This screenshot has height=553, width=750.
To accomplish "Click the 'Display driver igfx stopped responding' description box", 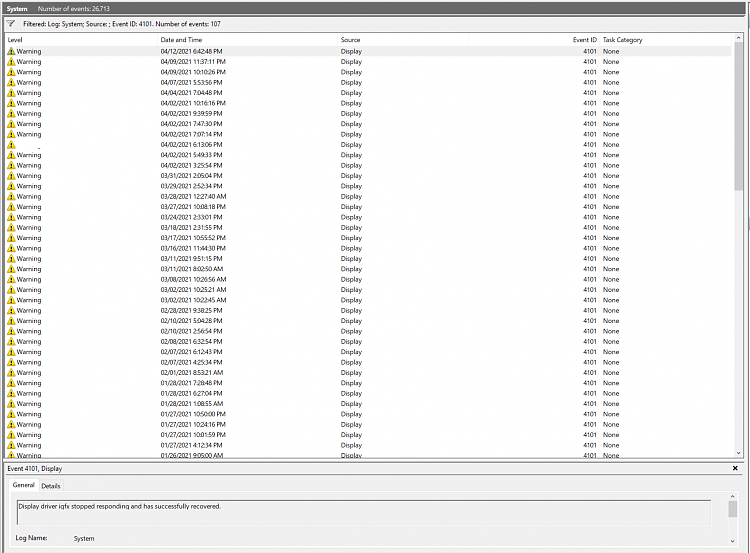I will pos(364,512).
